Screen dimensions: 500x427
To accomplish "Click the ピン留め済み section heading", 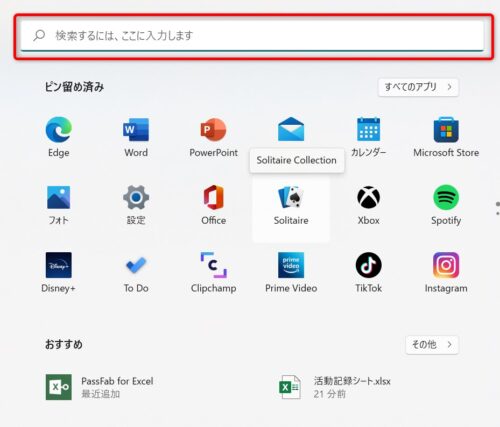I will (74, 87).
